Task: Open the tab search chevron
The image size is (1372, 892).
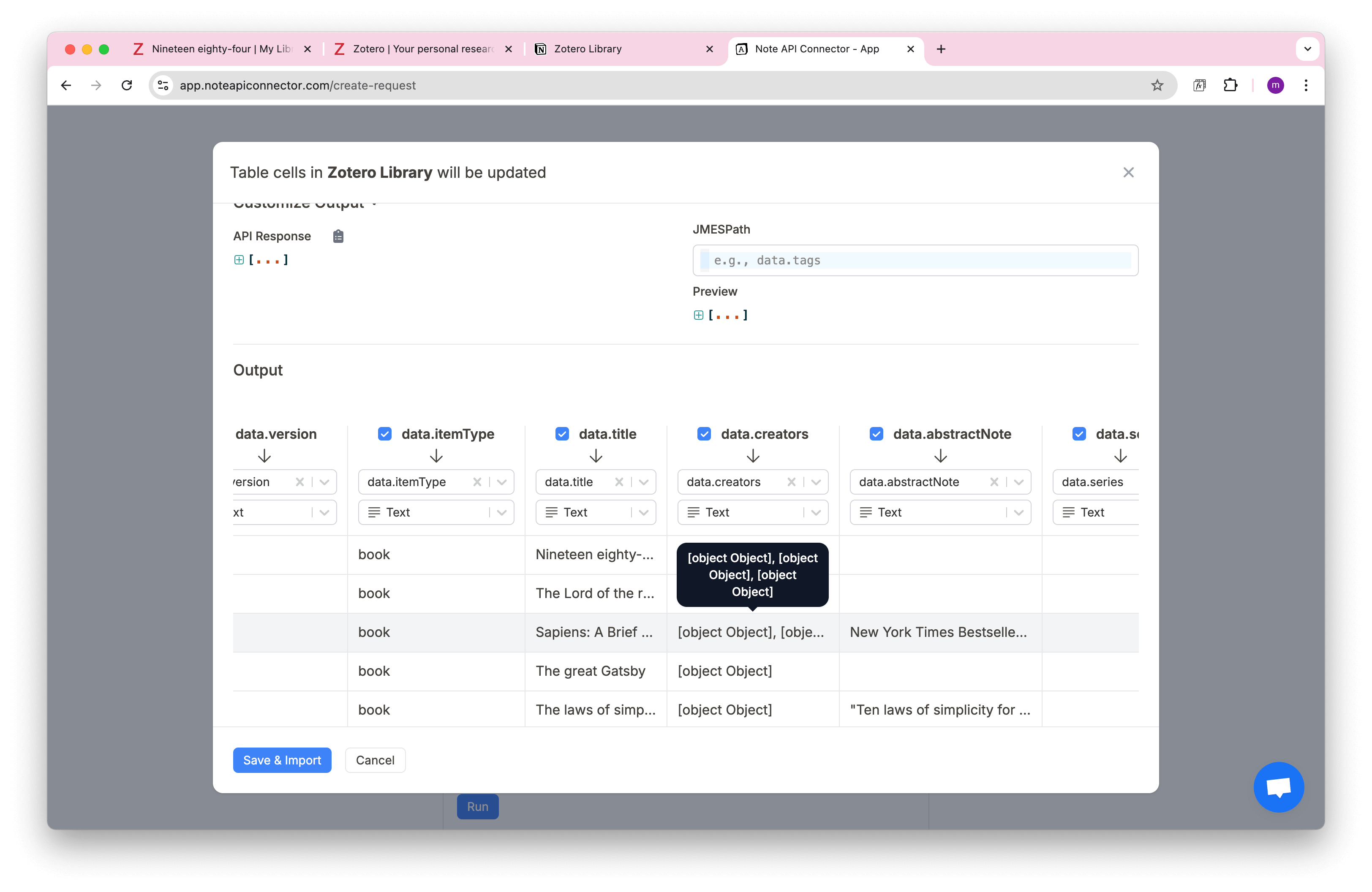Action: (1307, 49)
